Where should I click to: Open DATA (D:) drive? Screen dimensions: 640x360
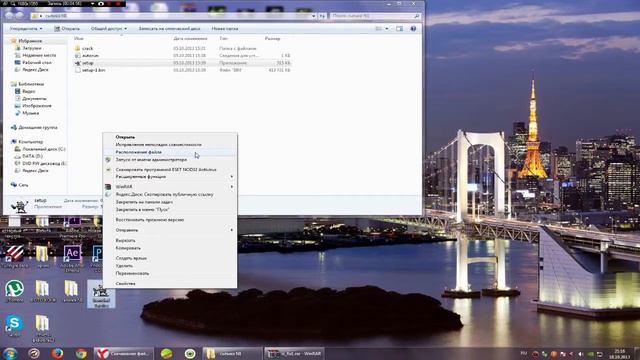click(32, 156)
